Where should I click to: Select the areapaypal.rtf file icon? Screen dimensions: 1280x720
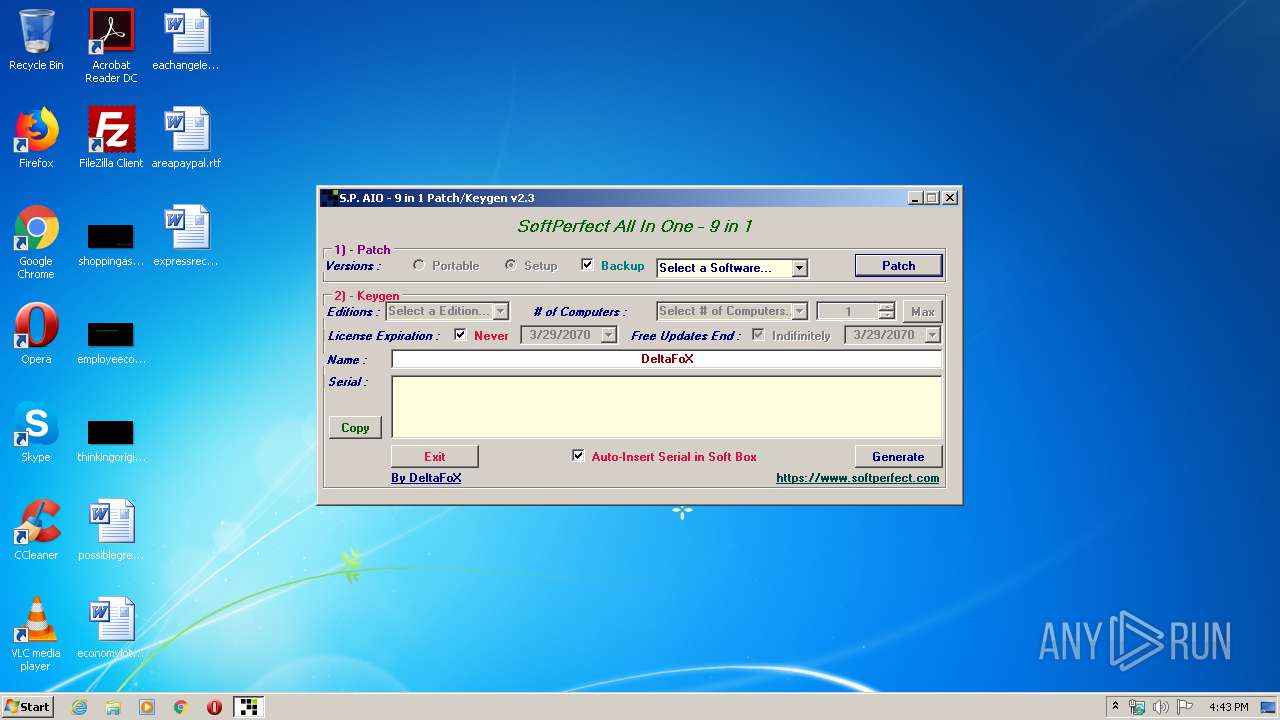[186, 138]
